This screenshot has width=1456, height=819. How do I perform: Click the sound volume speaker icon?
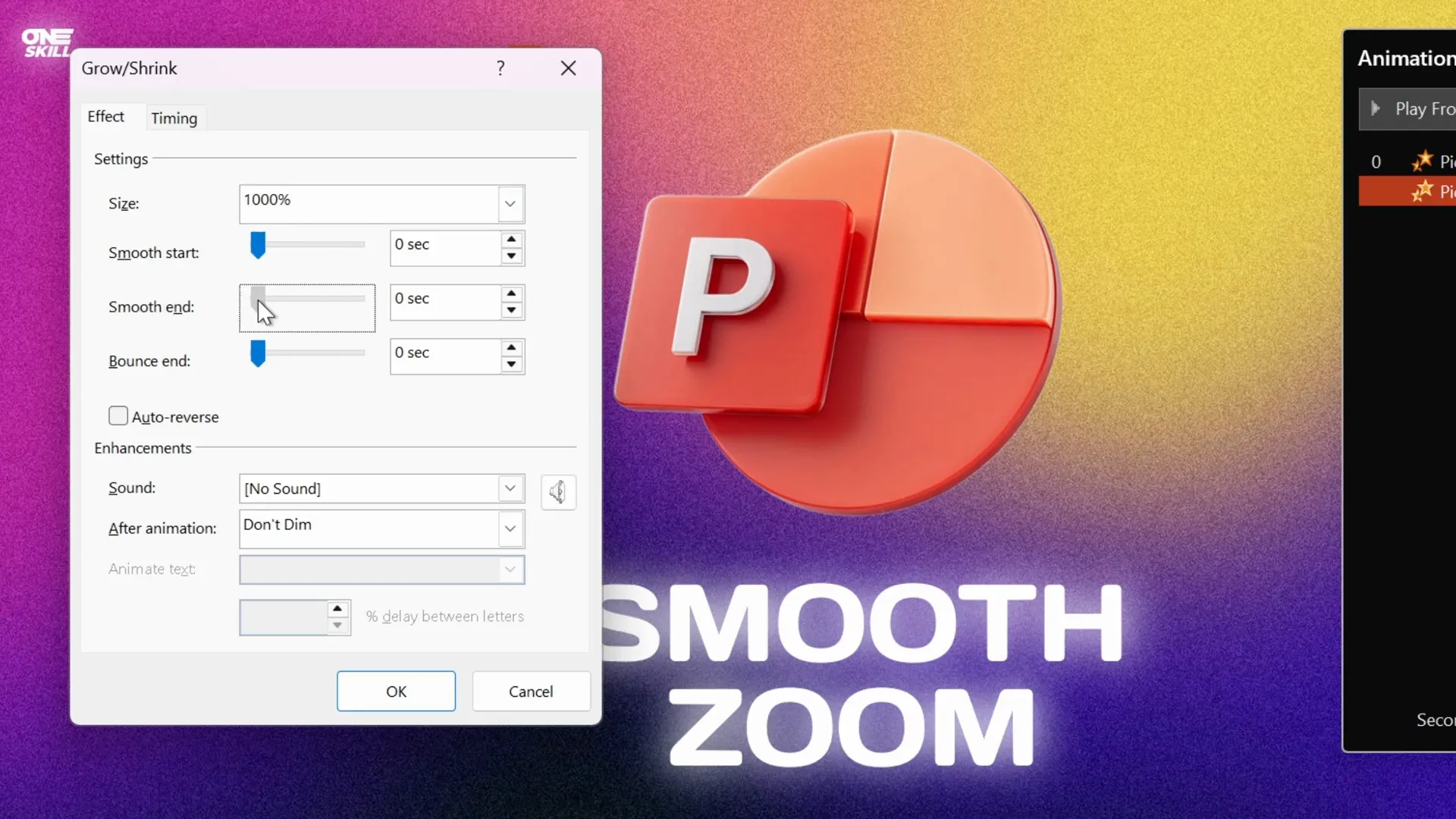(x=558, y=492)
